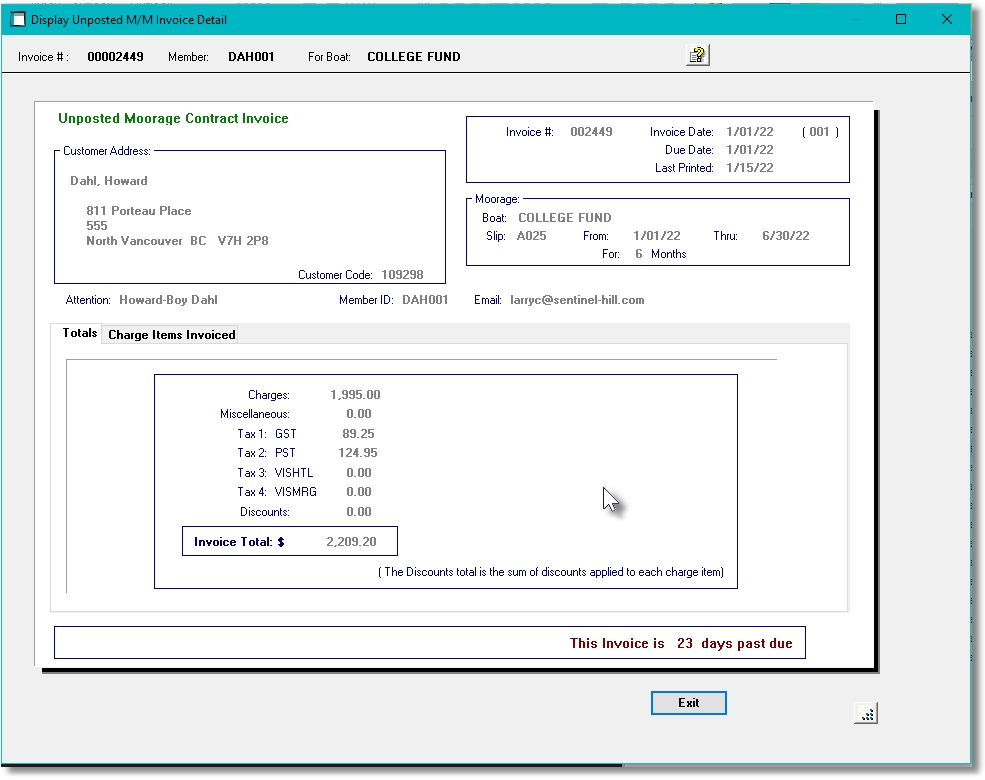The height and width of the screenshot is (780, 985).
Task: Click the Exit button
Action: [688, 703]
